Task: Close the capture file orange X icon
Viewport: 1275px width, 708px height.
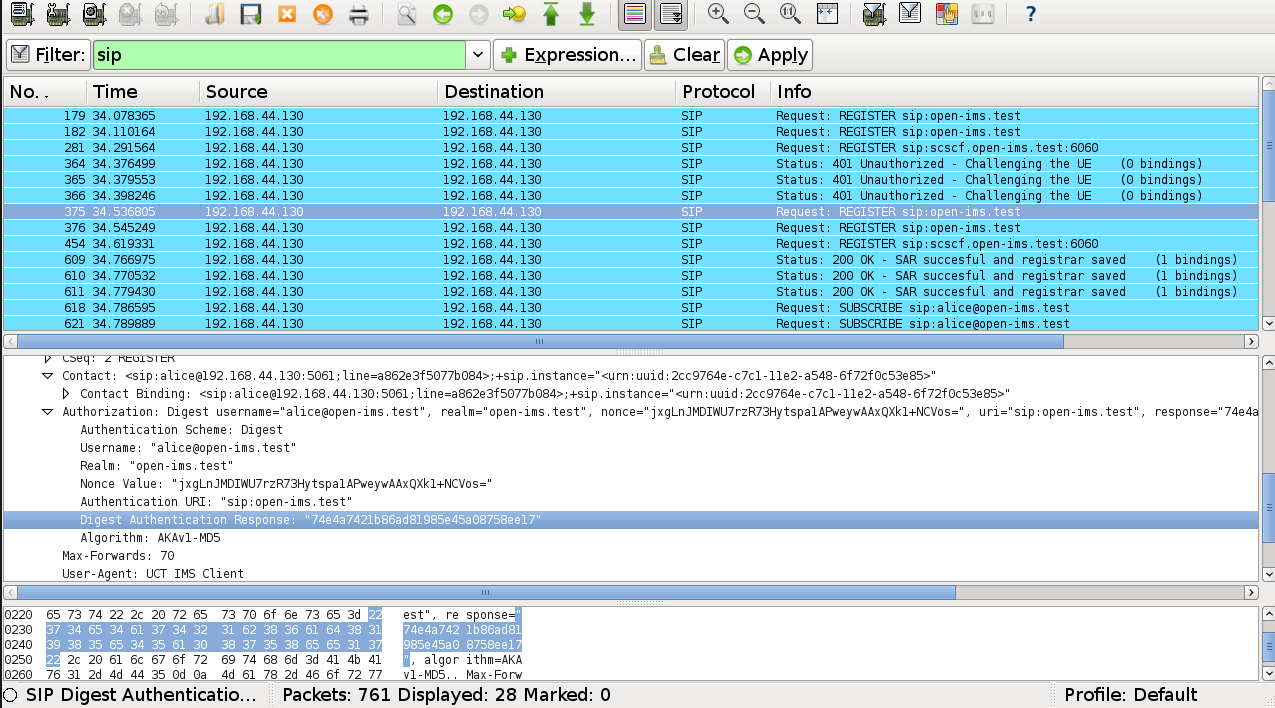Action: tap(286, 14)
